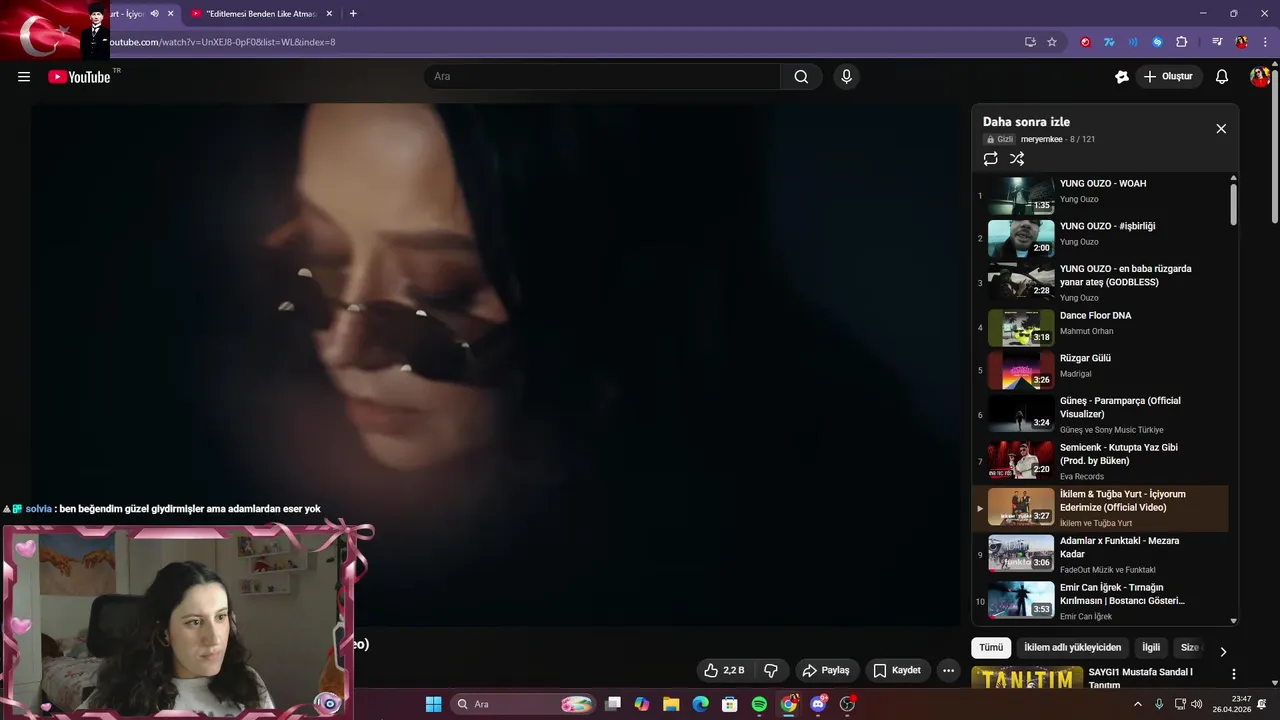The width and height of the screenshot is (1280, 720).
Task: Open the YouTube notifications bell
Action: click(1222, 77)
